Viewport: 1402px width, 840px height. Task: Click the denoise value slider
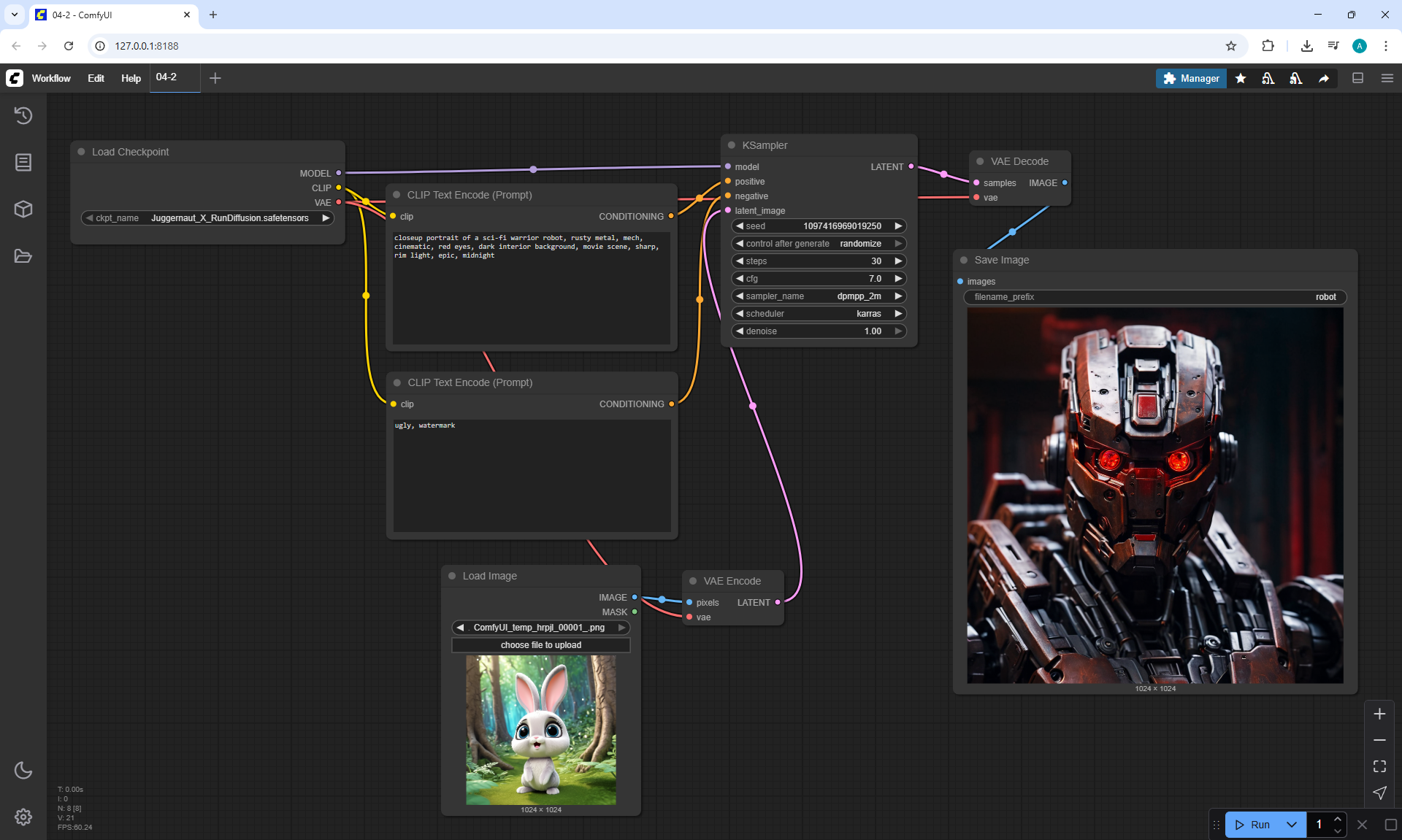coord(818,331)
